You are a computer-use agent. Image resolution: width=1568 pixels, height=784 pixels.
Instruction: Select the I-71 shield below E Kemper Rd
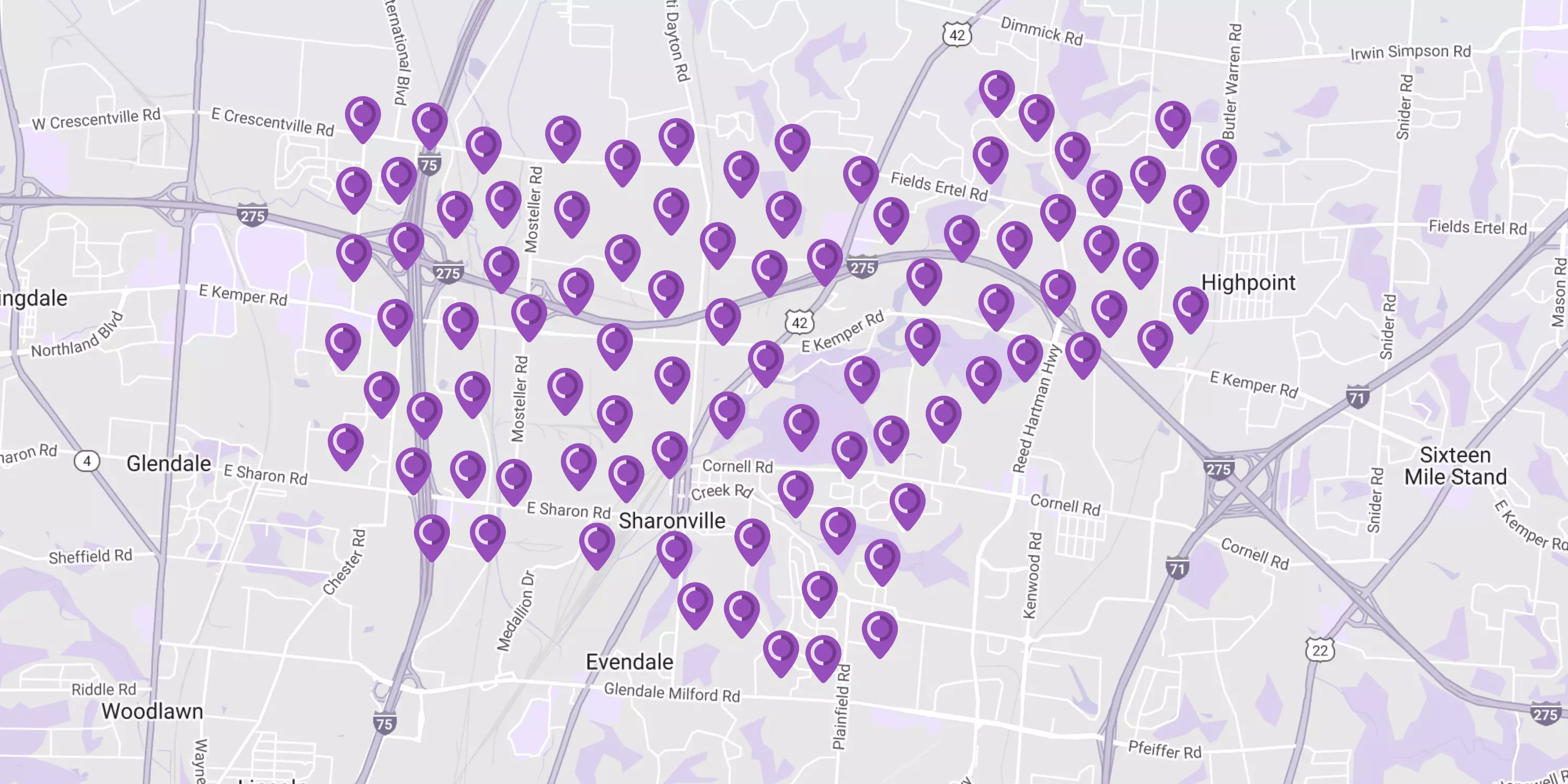click(x=1357, y=397)
